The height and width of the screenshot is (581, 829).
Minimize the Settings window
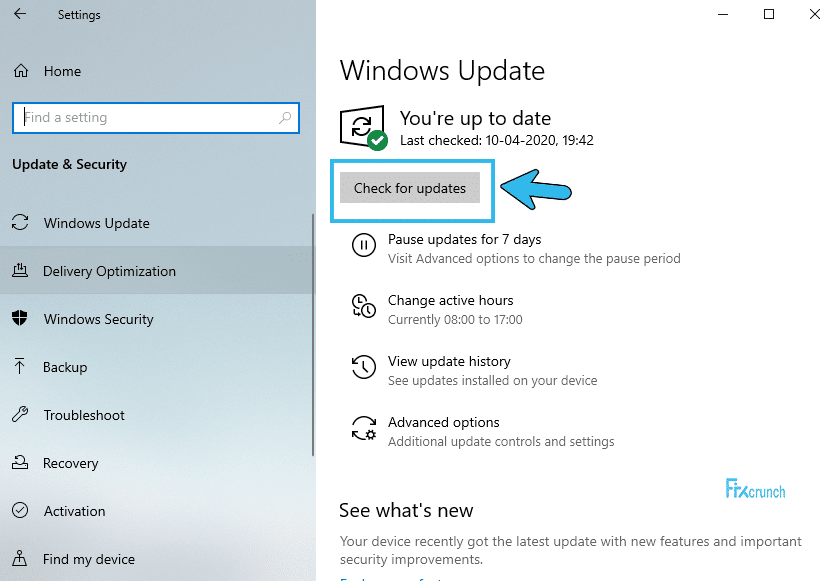[x=723, y=14]
